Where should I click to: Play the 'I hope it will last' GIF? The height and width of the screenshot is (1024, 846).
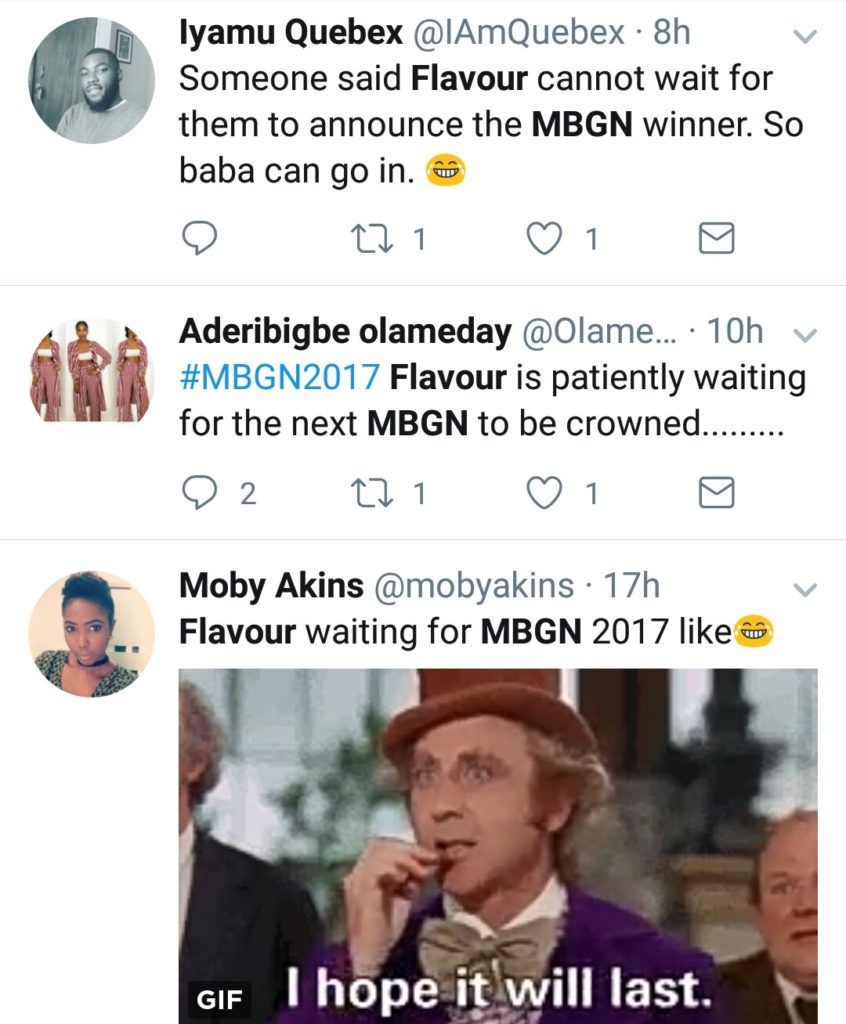(x=498, y=846)
